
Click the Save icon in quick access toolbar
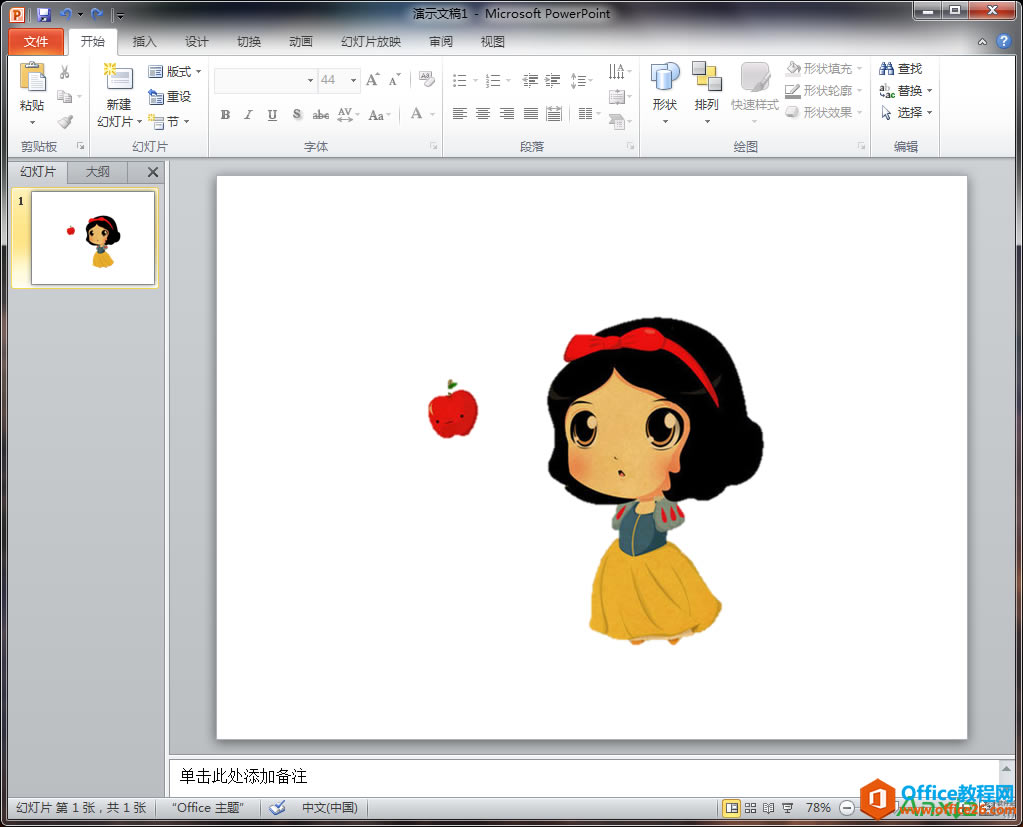pos(44,14)
